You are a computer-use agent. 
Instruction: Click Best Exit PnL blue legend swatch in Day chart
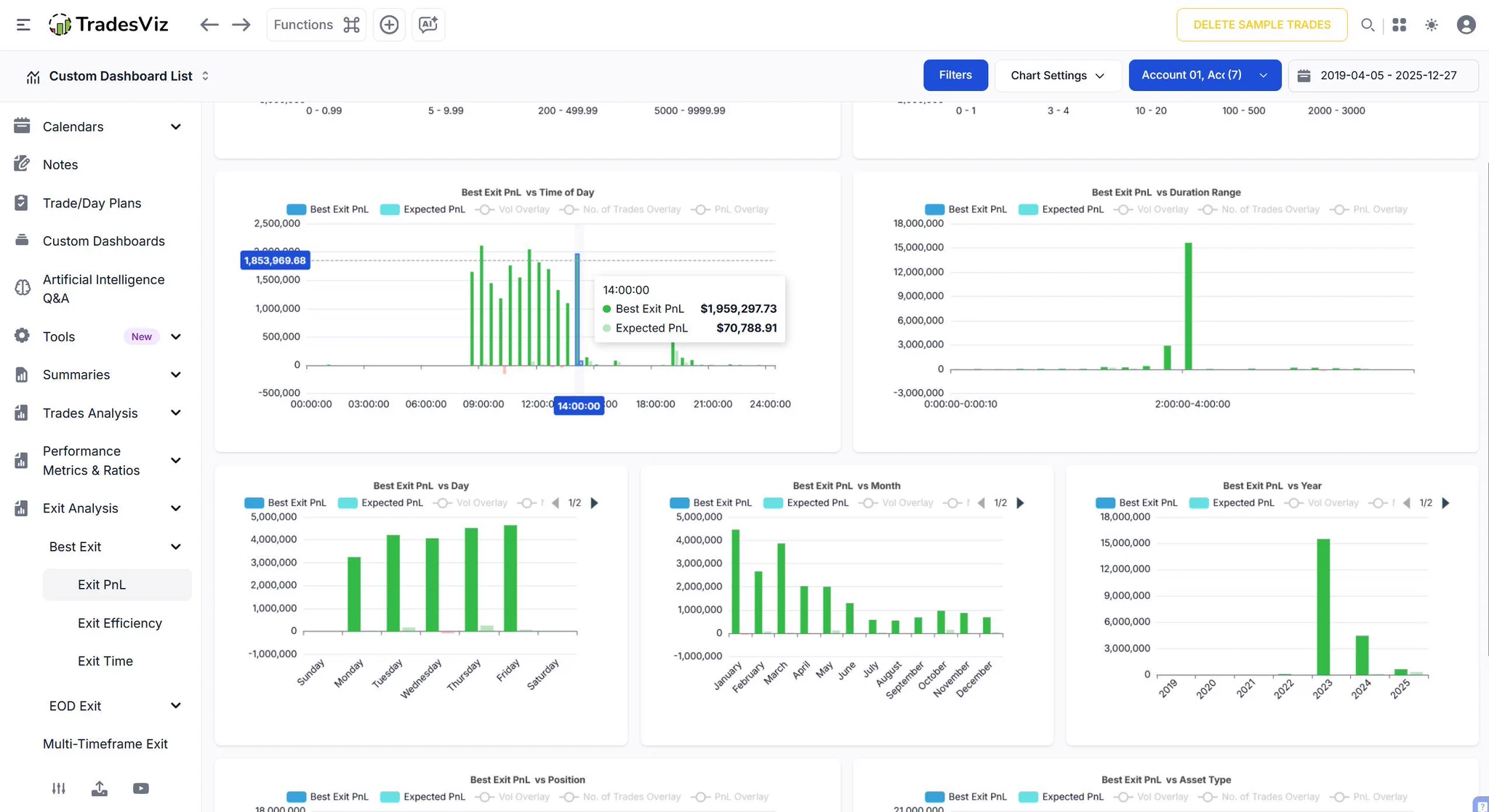(x=254, y=503)
